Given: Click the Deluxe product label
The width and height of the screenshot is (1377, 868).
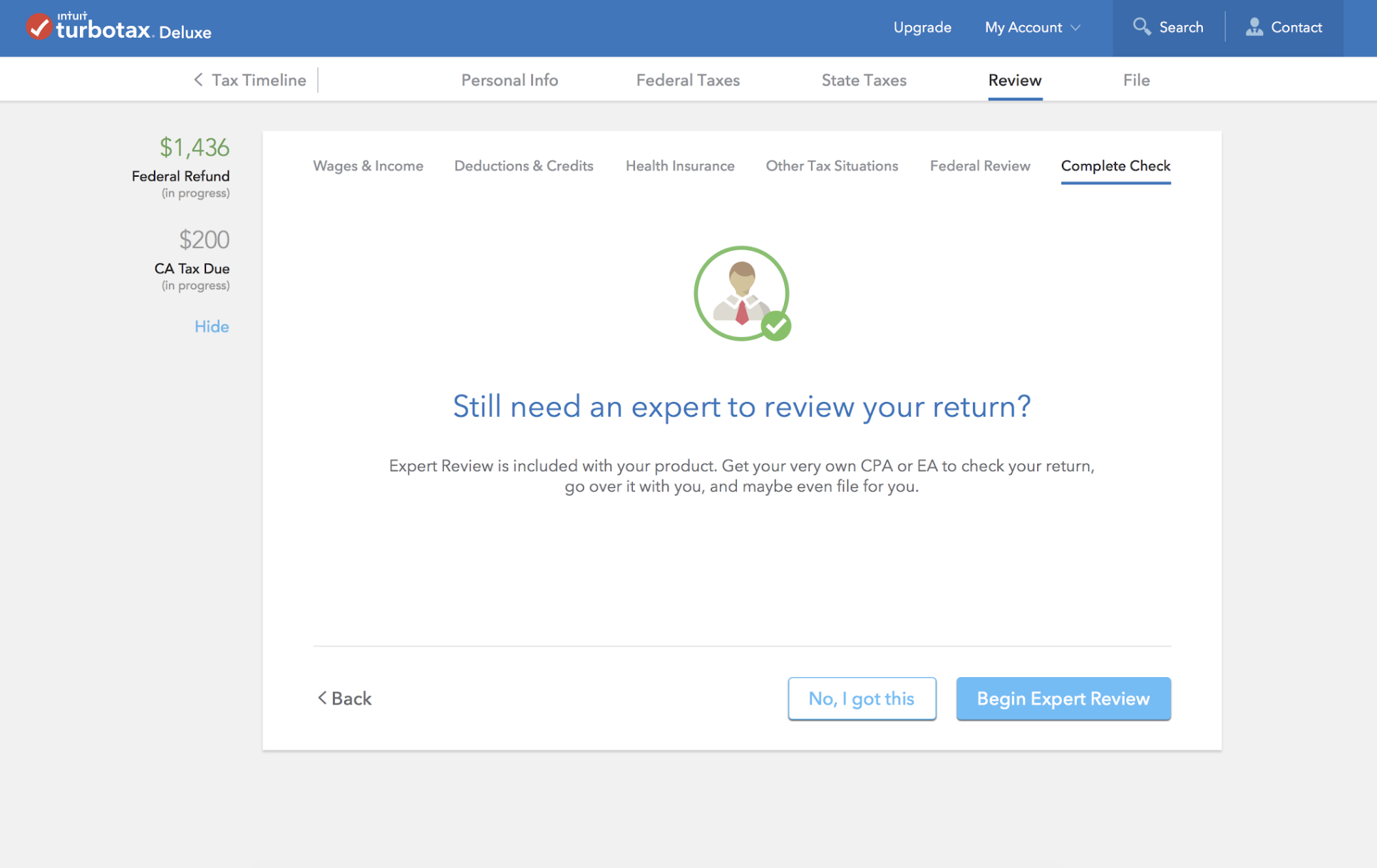Looking at the screenshot, I should (x=185, y=32).
